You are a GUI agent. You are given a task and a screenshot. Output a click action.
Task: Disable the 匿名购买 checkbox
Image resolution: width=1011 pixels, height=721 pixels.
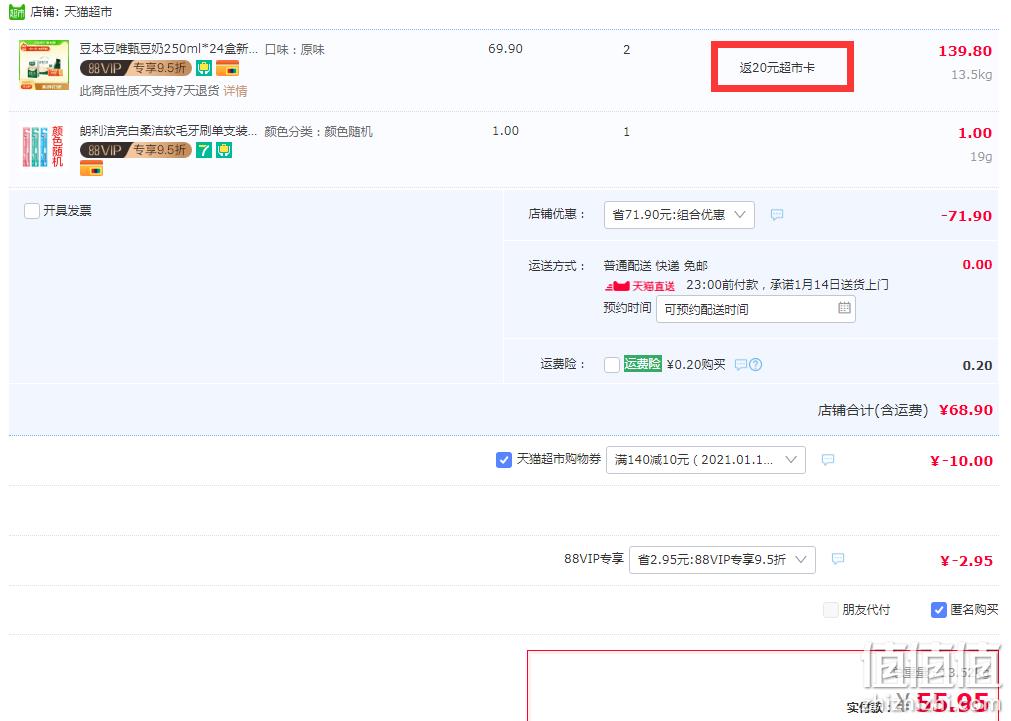939,610
